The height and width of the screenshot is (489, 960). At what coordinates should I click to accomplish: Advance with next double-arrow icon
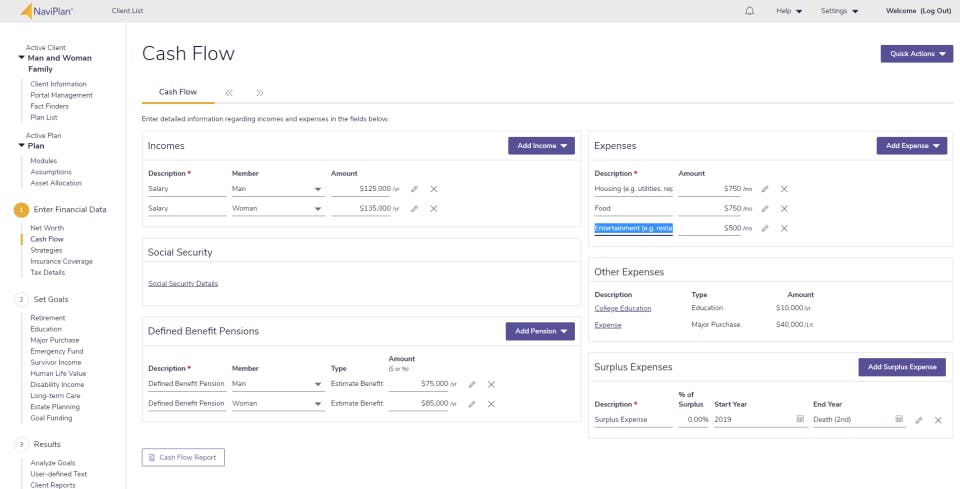pos(260,92)
